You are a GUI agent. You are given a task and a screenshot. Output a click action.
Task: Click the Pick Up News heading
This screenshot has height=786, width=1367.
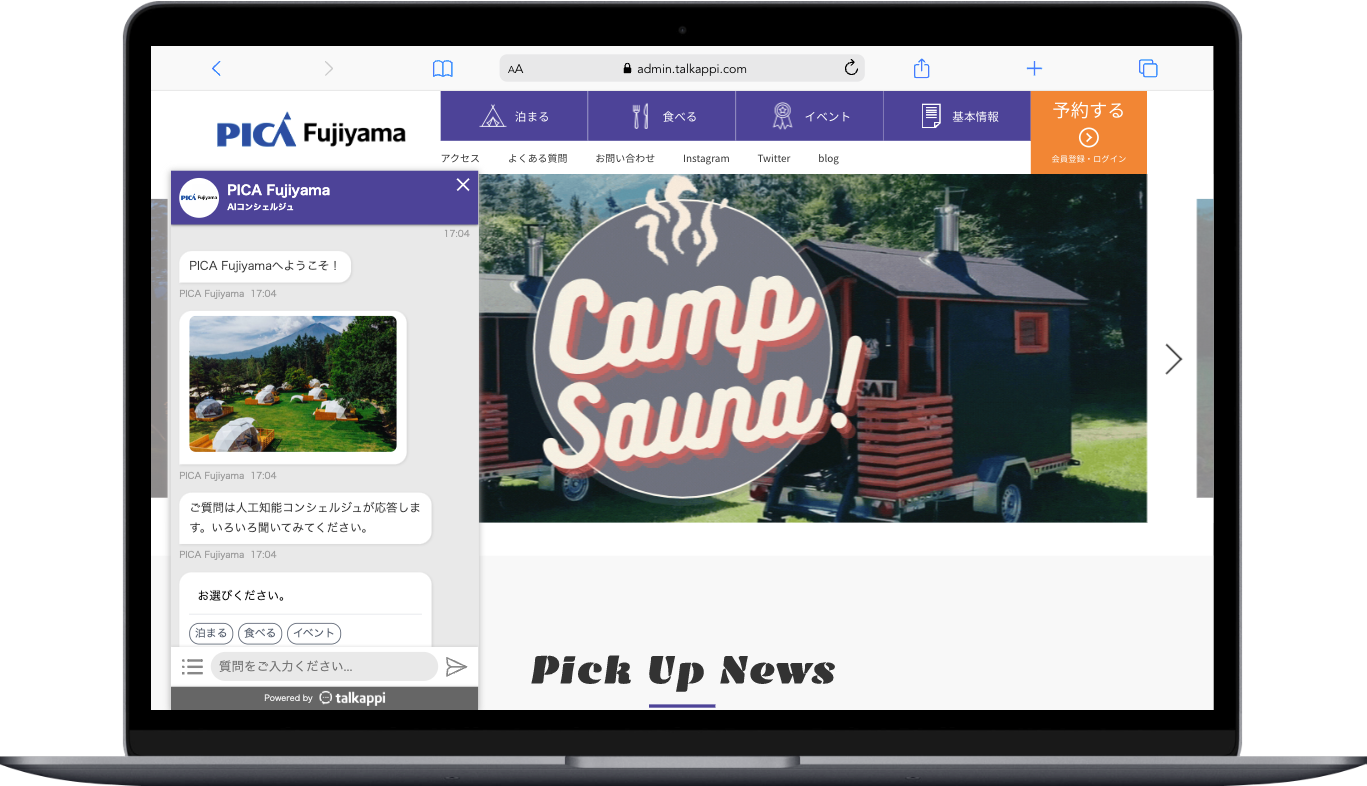[x=683, y=670]
